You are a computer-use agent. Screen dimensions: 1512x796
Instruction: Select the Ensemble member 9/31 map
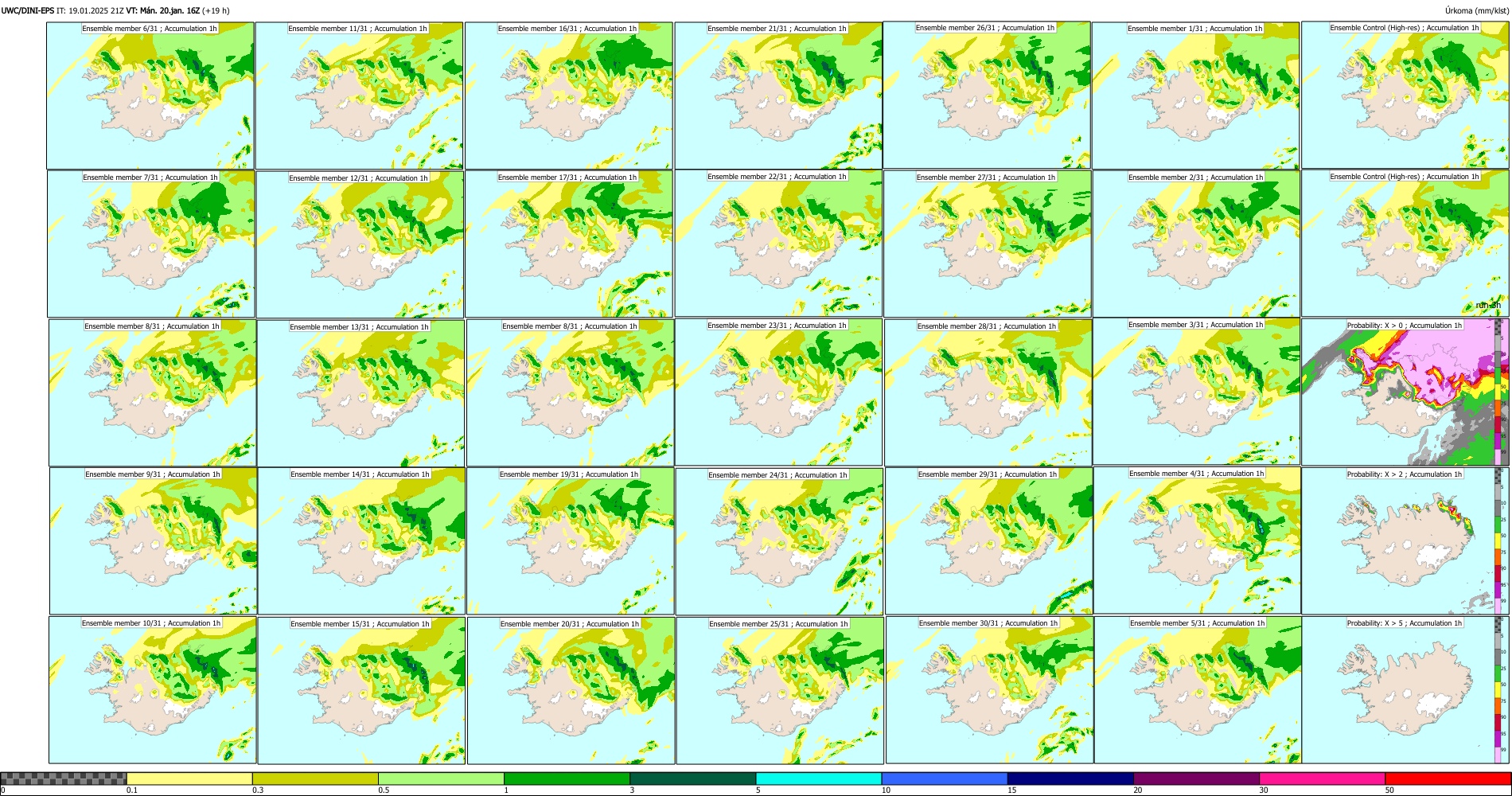click(x=153, y=541)
